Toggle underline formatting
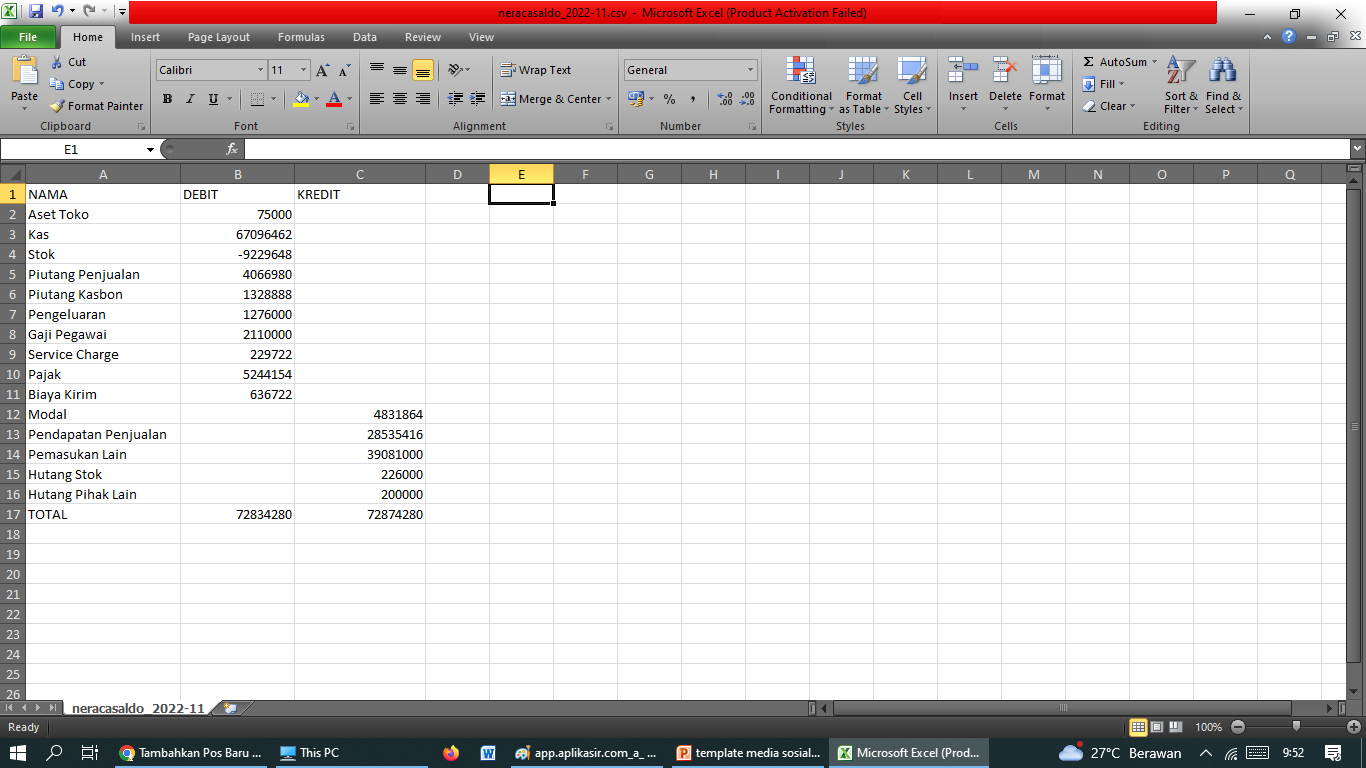 211,99
